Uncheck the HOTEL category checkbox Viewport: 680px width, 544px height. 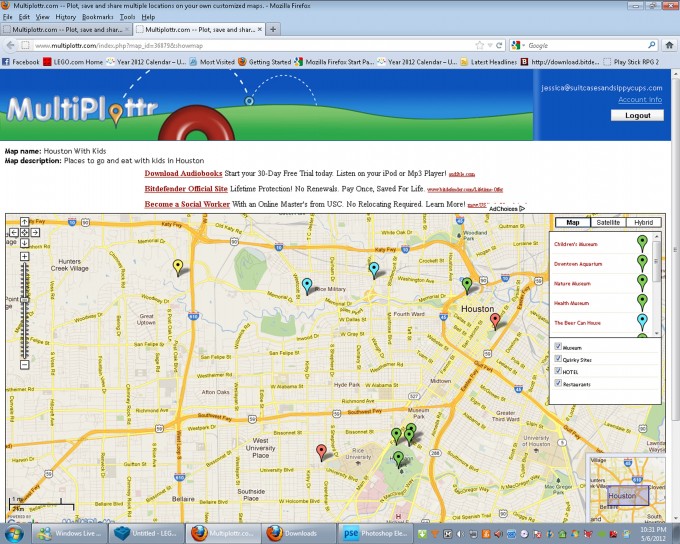[x=558, y=370]
